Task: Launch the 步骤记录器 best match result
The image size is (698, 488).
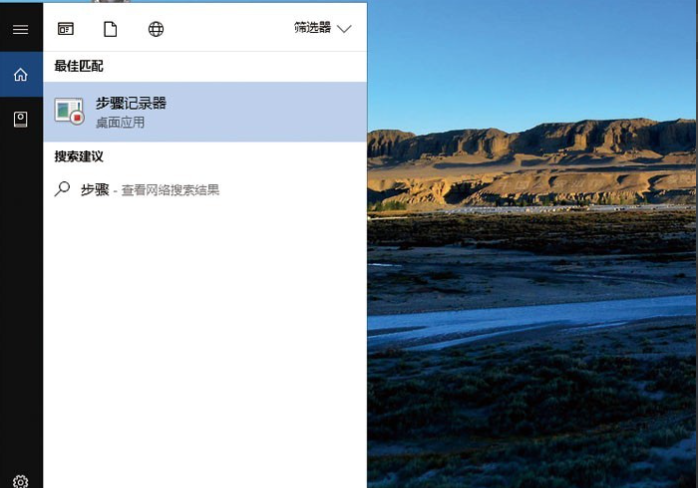Action: pyautogui.click(x=205, y=112)
